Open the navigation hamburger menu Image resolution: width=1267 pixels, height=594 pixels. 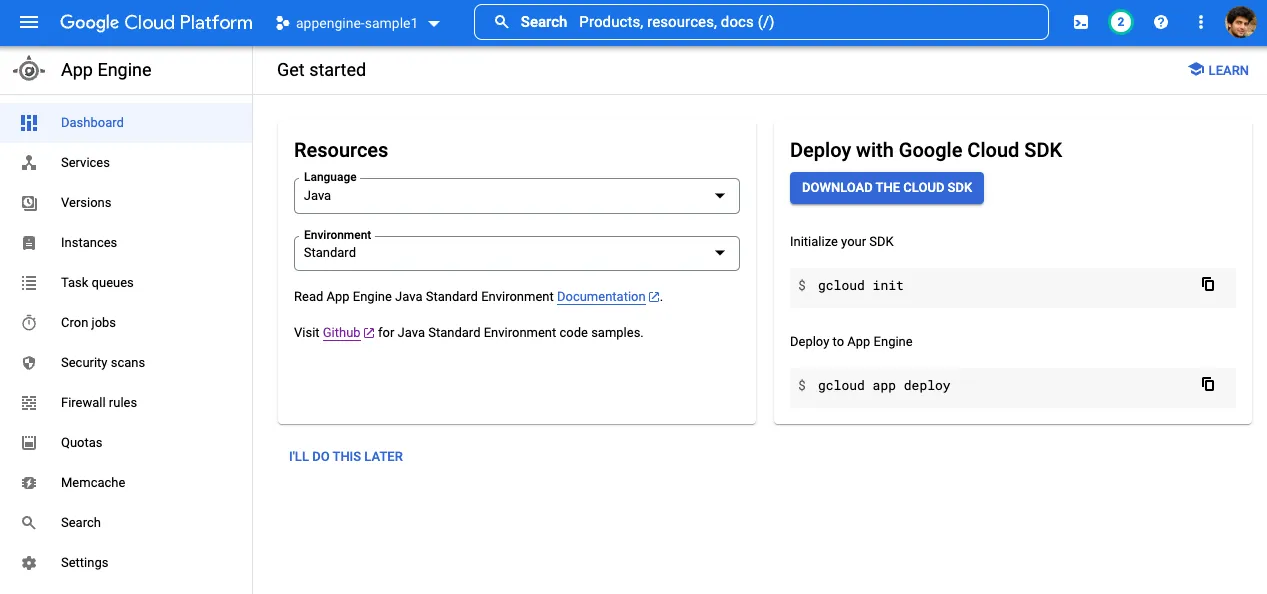pyautogui.click(x=28, y=22)
